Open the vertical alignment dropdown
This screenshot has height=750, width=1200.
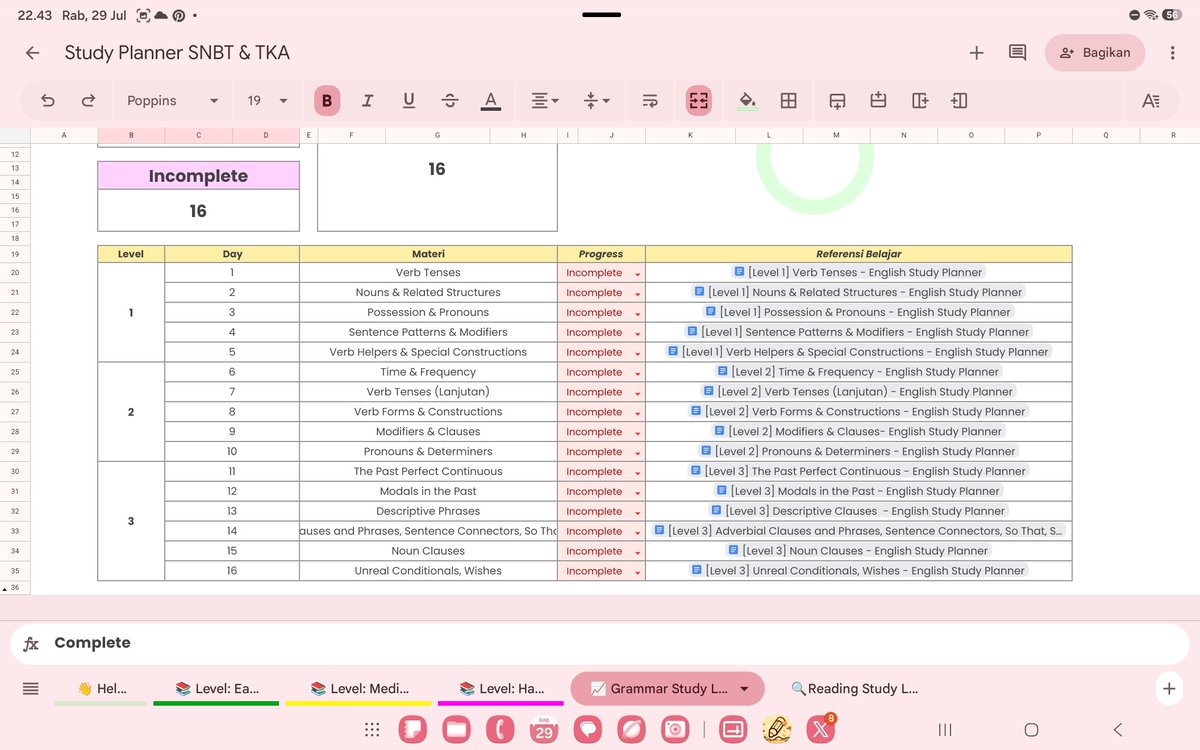tap(598, 100)
